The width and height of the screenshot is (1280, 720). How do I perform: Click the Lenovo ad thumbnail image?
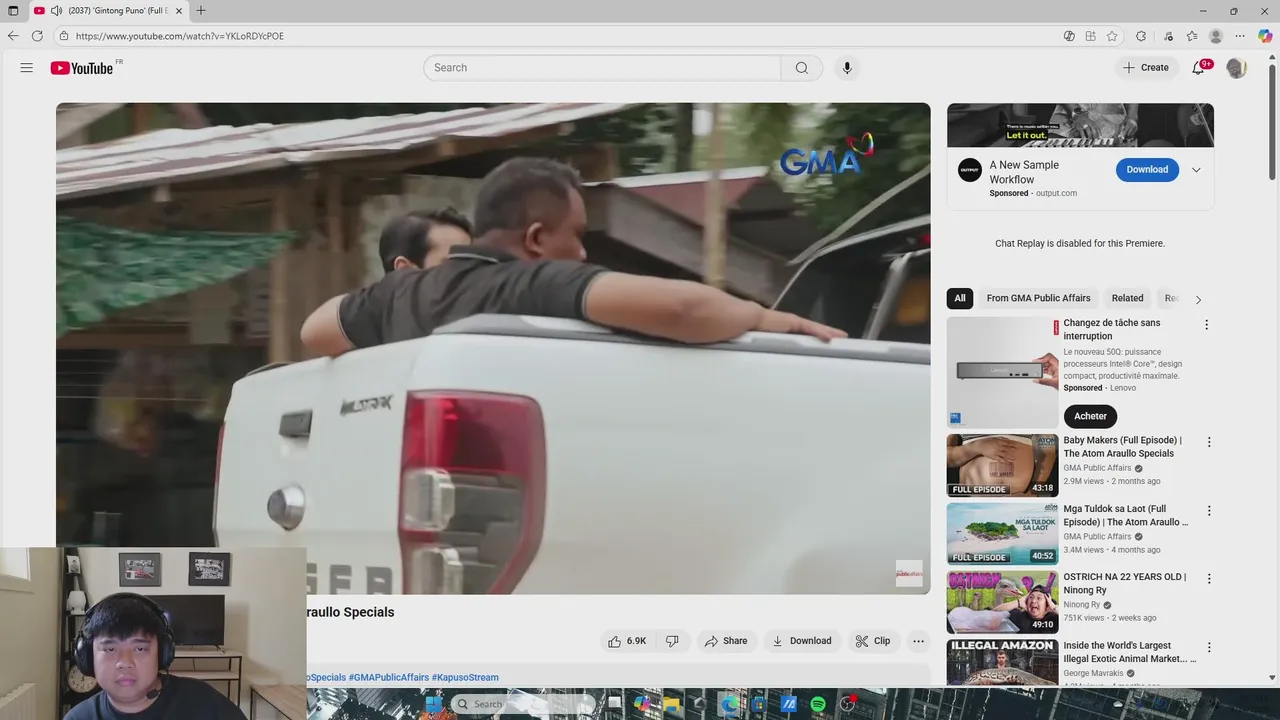1002,372
